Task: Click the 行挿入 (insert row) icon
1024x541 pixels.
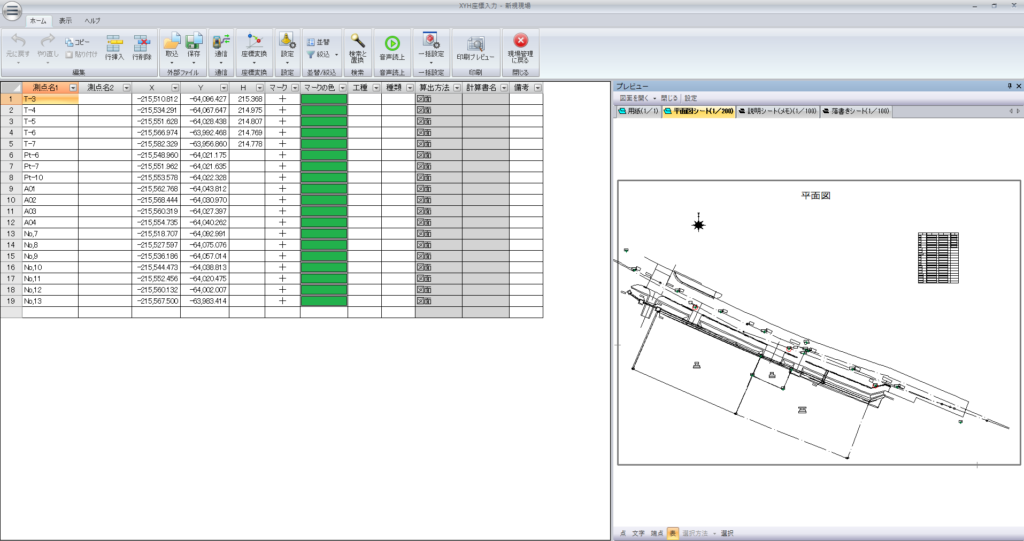Action: (x=113, y=44)
